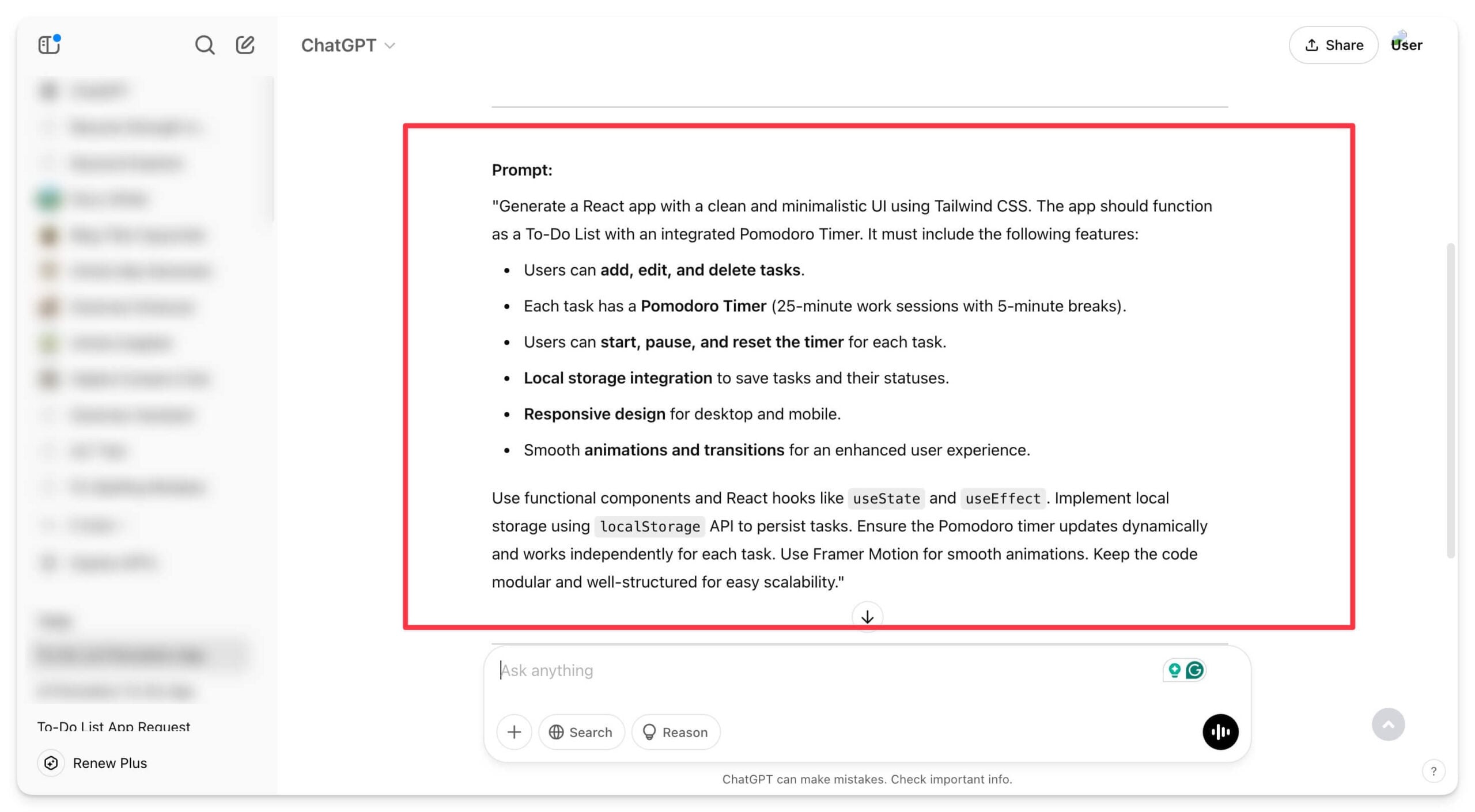Click the green lightbulb extension icon
This screenshot has width=1475, height=812.
coord(1174,670)
